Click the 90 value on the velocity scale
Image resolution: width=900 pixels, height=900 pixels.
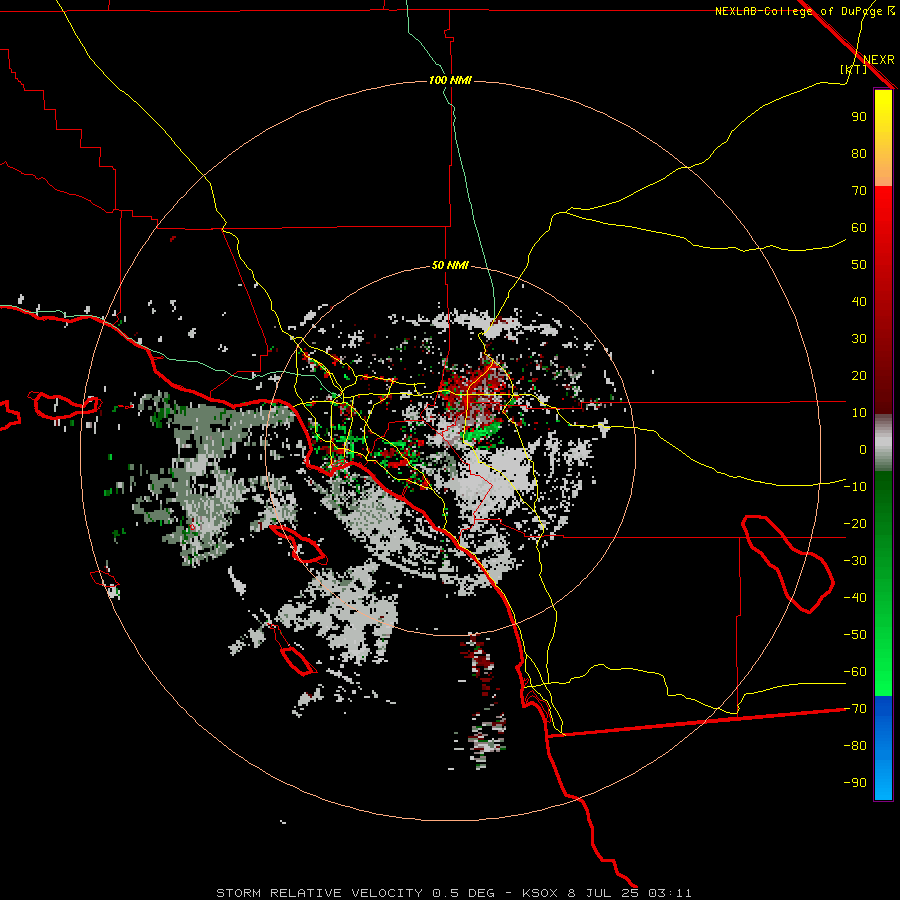click(859, 117)
